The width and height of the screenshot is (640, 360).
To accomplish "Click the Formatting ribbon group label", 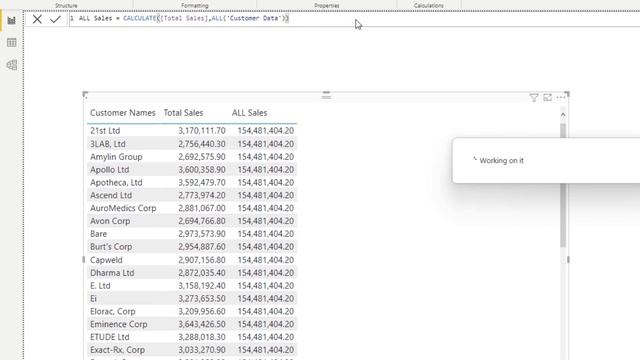I will (195, 6).
